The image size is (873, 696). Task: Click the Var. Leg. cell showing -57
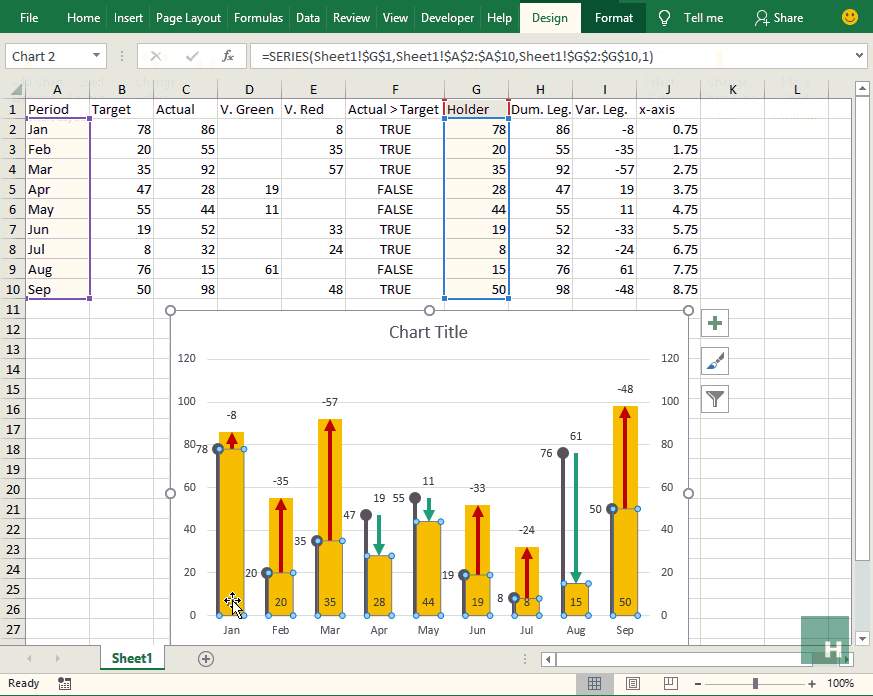click(x=605, y=169)
